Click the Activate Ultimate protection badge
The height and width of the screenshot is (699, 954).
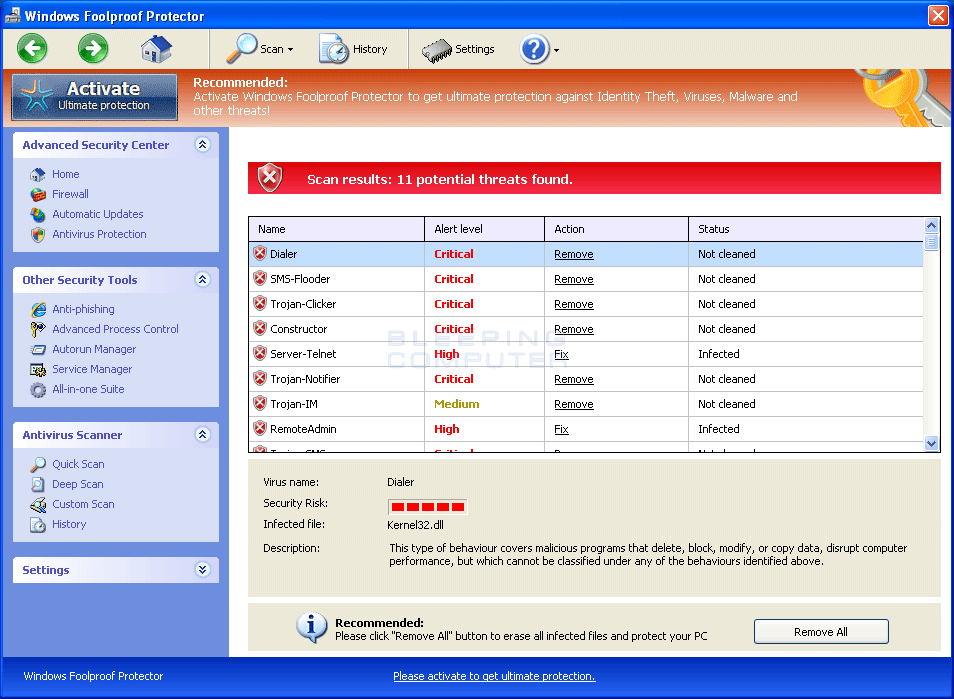[x=94, y=97]
